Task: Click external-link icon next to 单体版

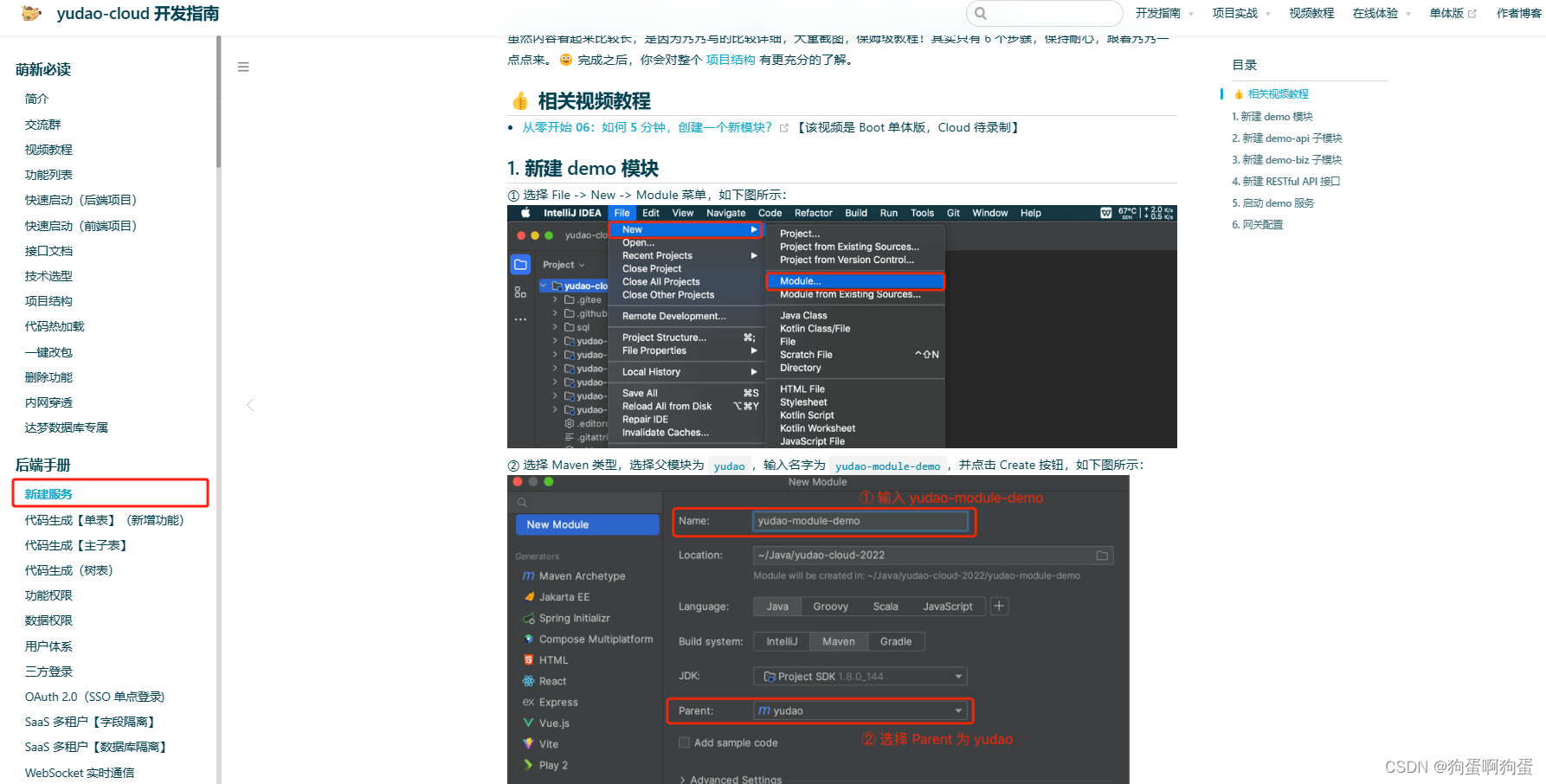Action: [1472, 14]
